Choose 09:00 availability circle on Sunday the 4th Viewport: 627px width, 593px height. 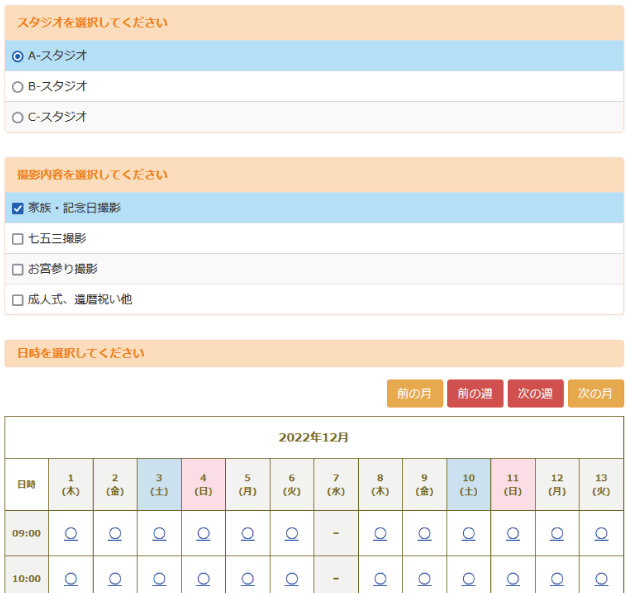203,534
